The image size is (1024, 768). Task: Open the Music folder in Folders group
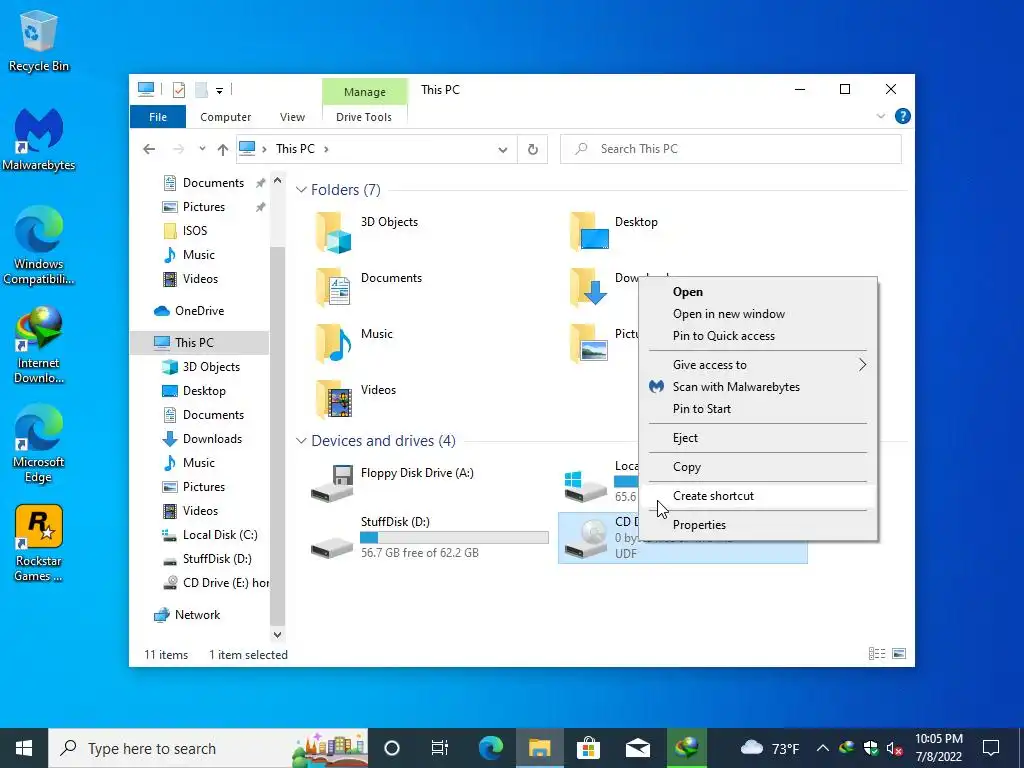pos(355,343)
